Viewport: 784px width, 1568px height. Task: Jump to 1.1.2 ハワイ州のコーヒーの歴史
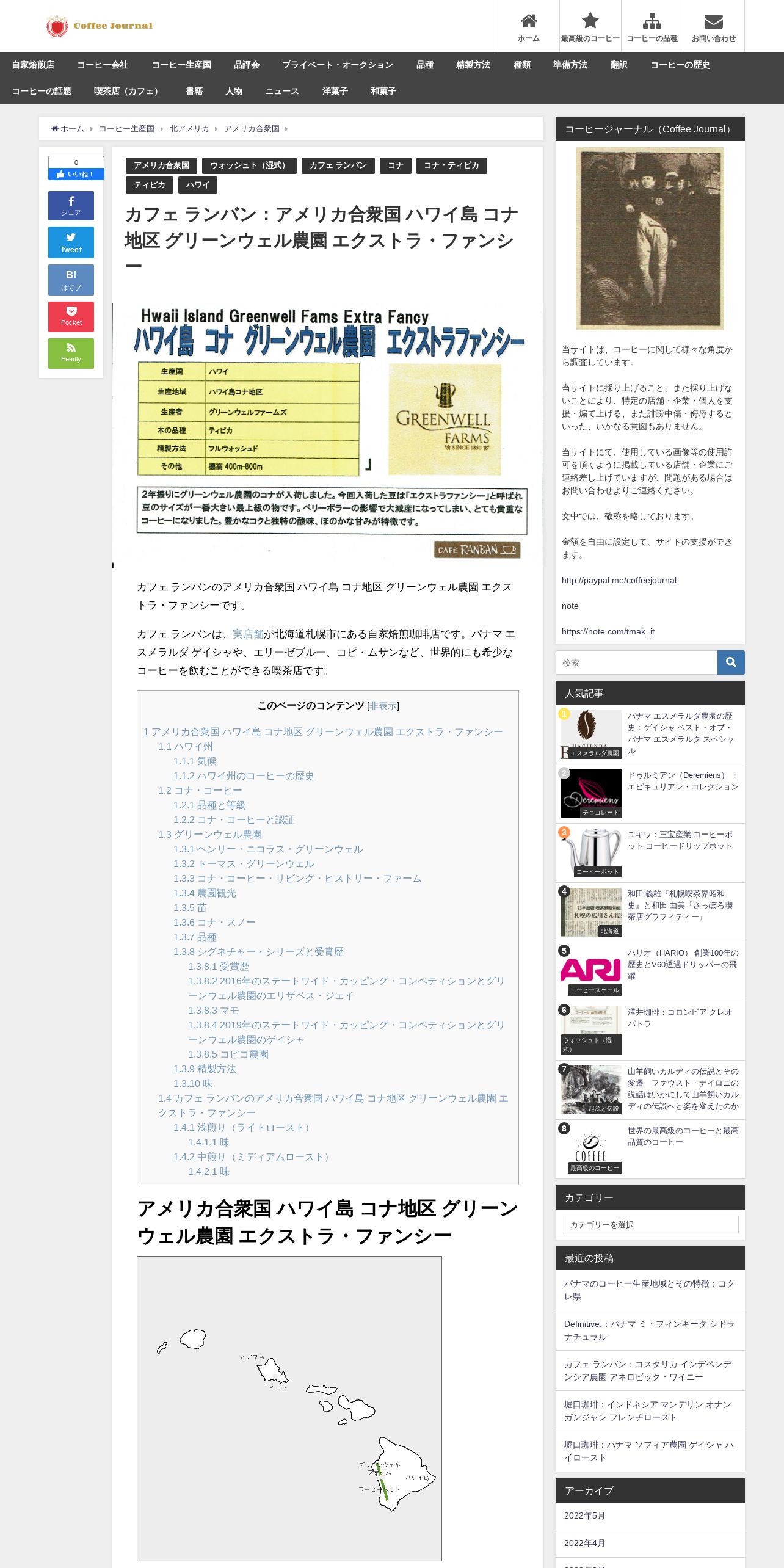(x=244, y=776)
